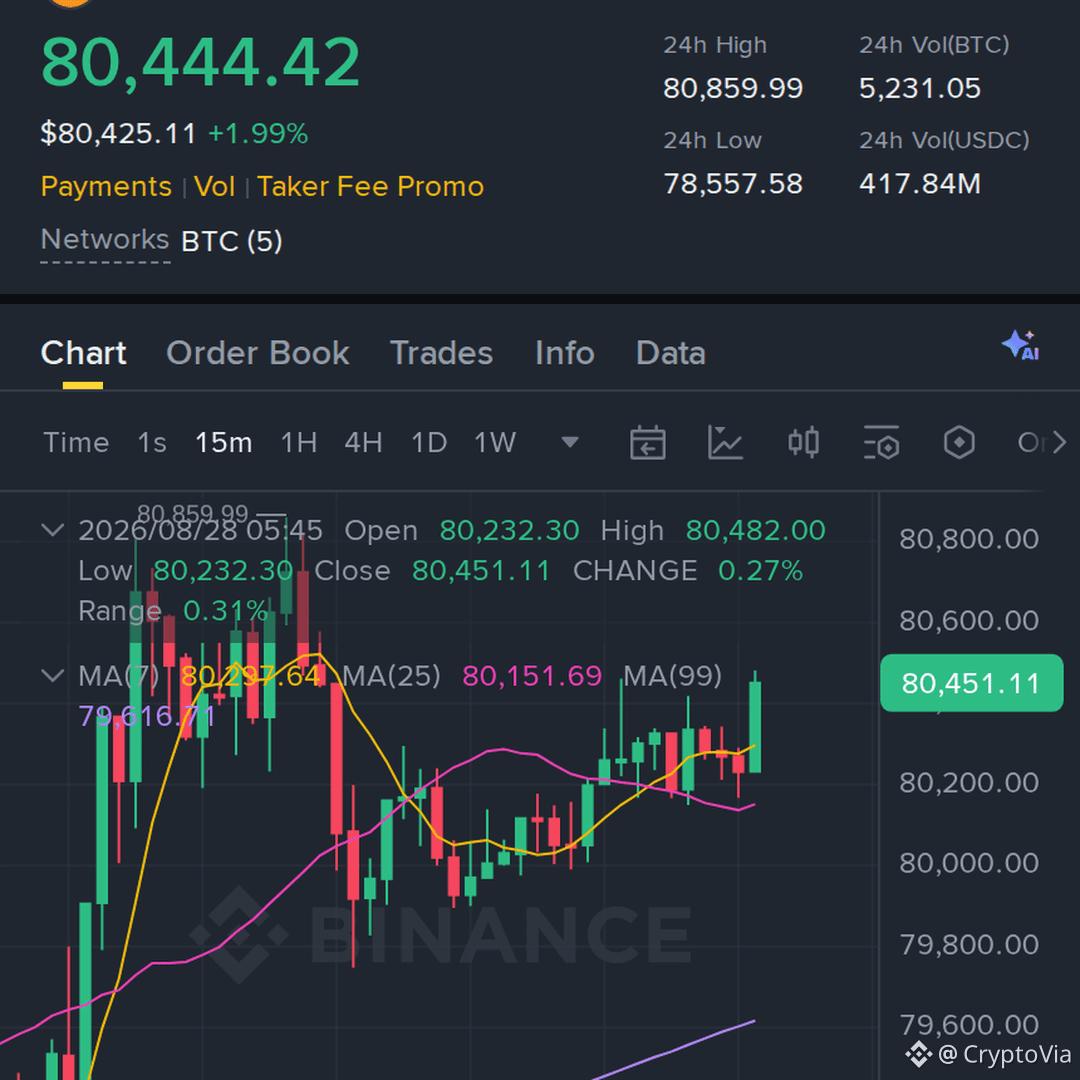Image resolution: width=1080 pixels, height=1080 pixels.
Task: Open the Data tab
Action: click(x=671, y=353)
